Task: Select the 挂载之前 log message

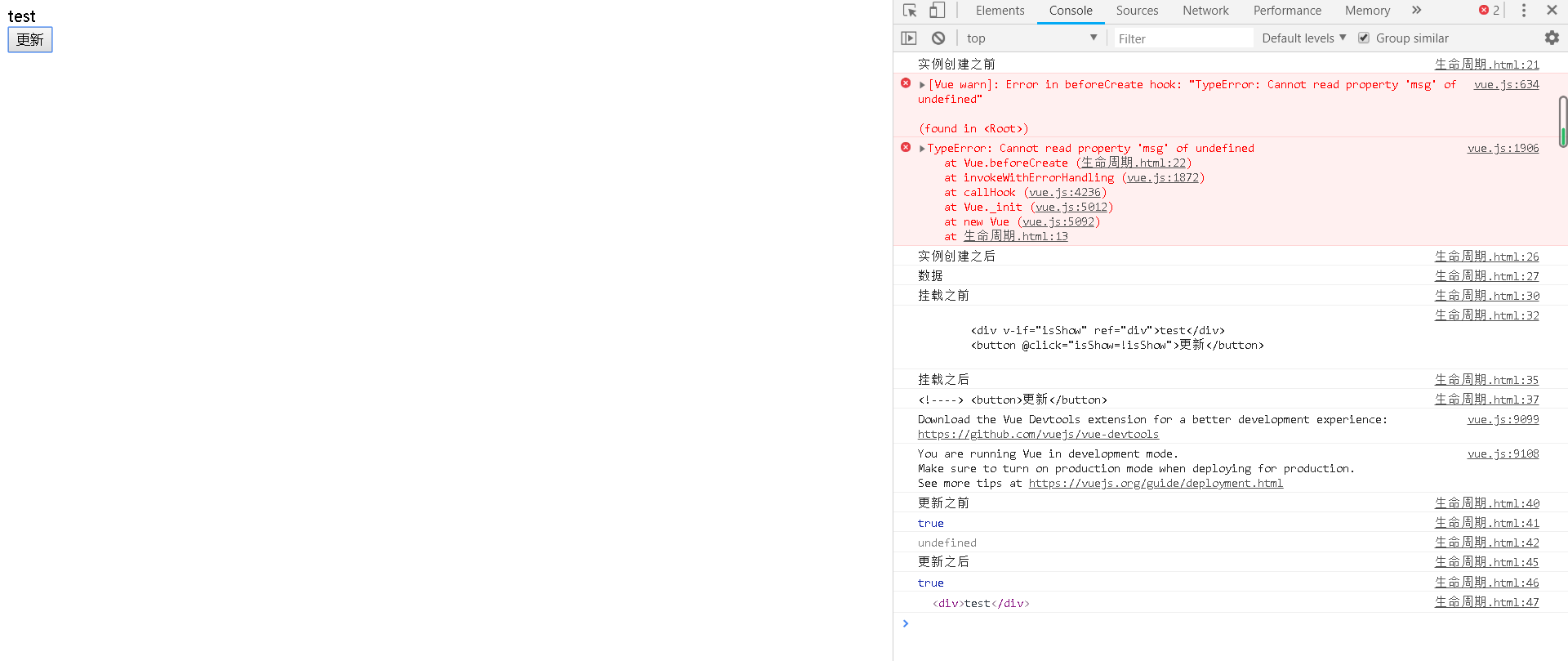Action: coord(943,296)
